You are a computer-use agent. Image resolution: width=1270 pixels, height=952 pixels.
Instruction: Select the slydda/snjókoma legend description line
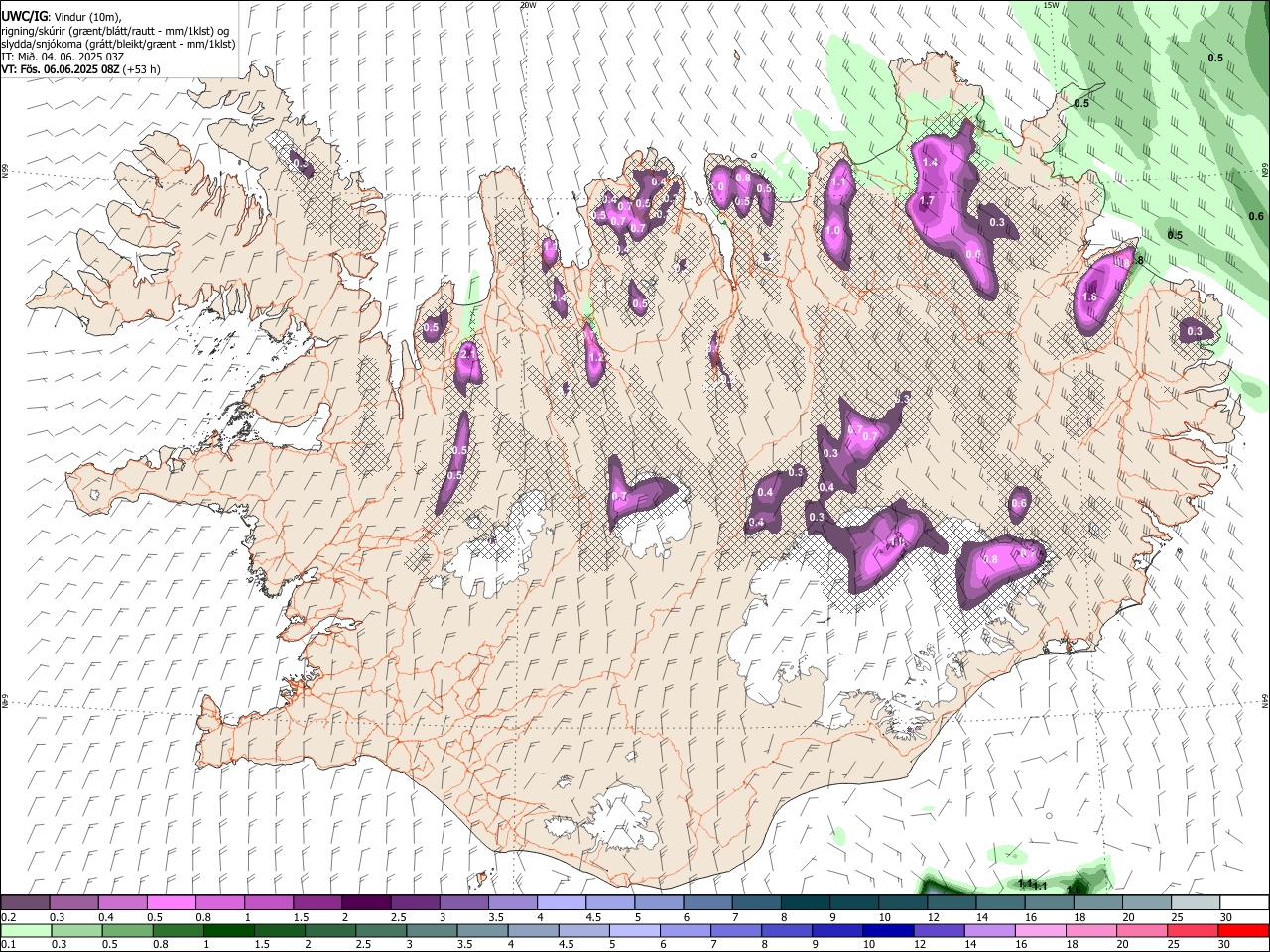pos(118,44)
